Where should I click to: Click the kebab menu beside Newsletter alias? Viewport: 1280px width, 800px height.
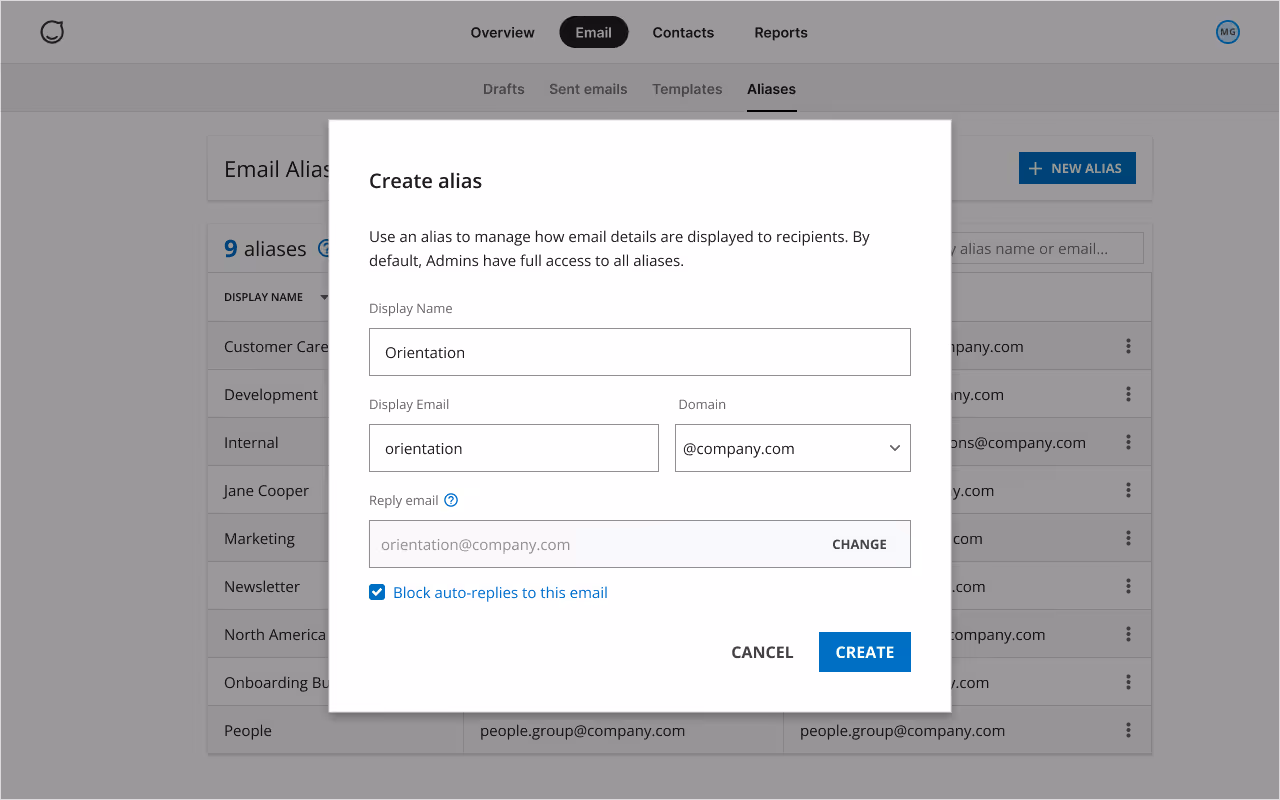tap(1128, 586)
